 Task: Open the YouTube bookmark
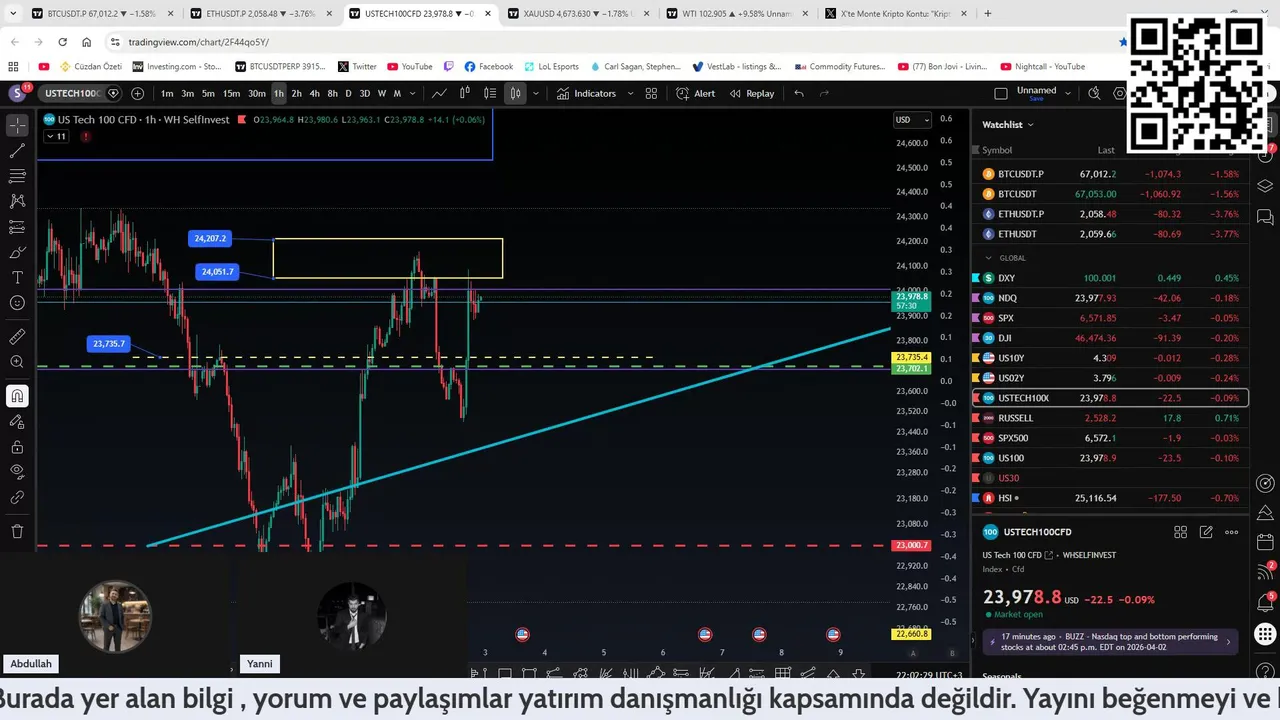click(x=410, y=67)
